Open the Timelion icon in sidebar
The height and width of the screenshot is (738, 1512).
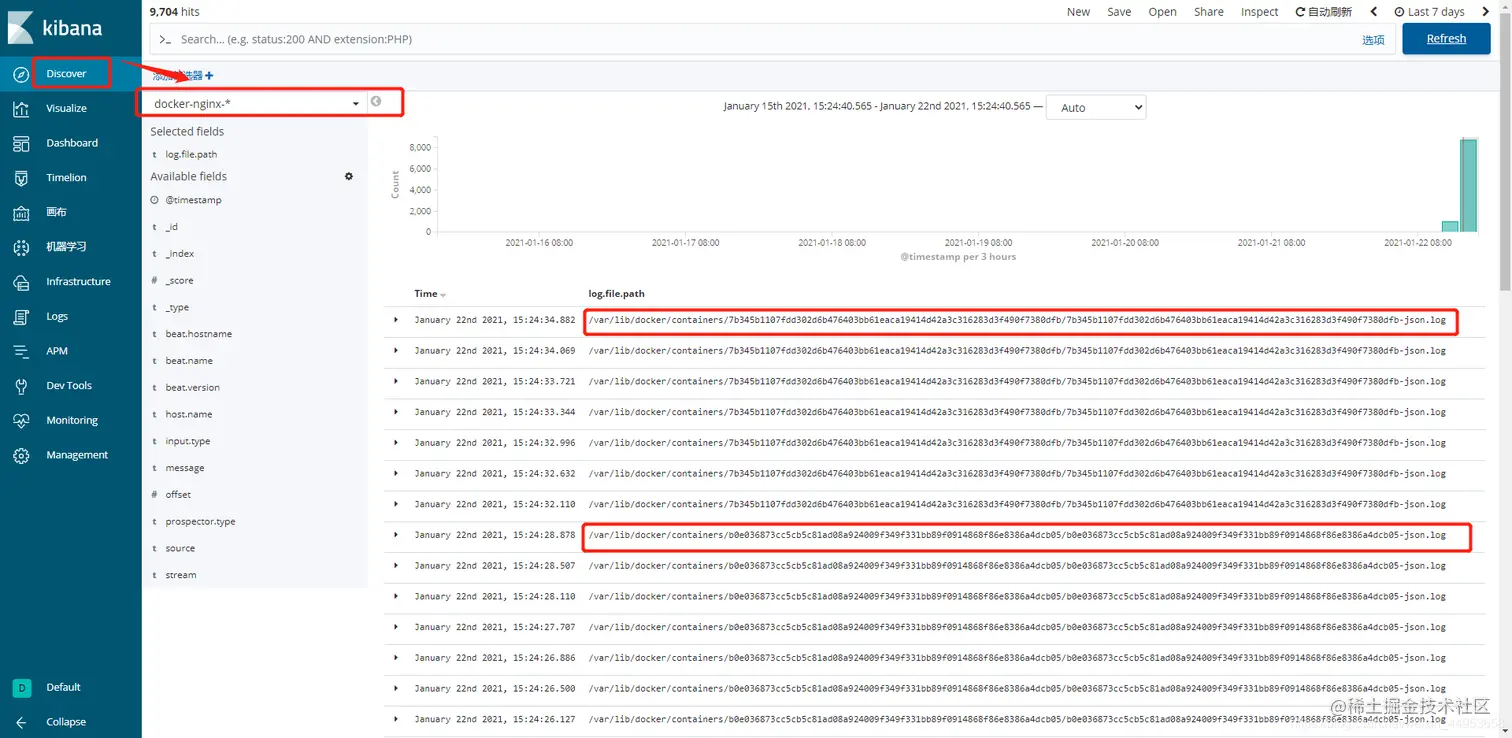click(x=21, y=178)
